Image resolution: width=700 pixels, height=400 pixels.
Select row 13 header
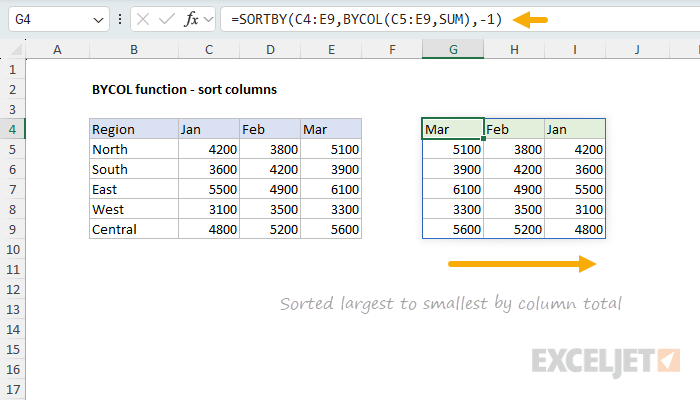[x=12, y=309]
